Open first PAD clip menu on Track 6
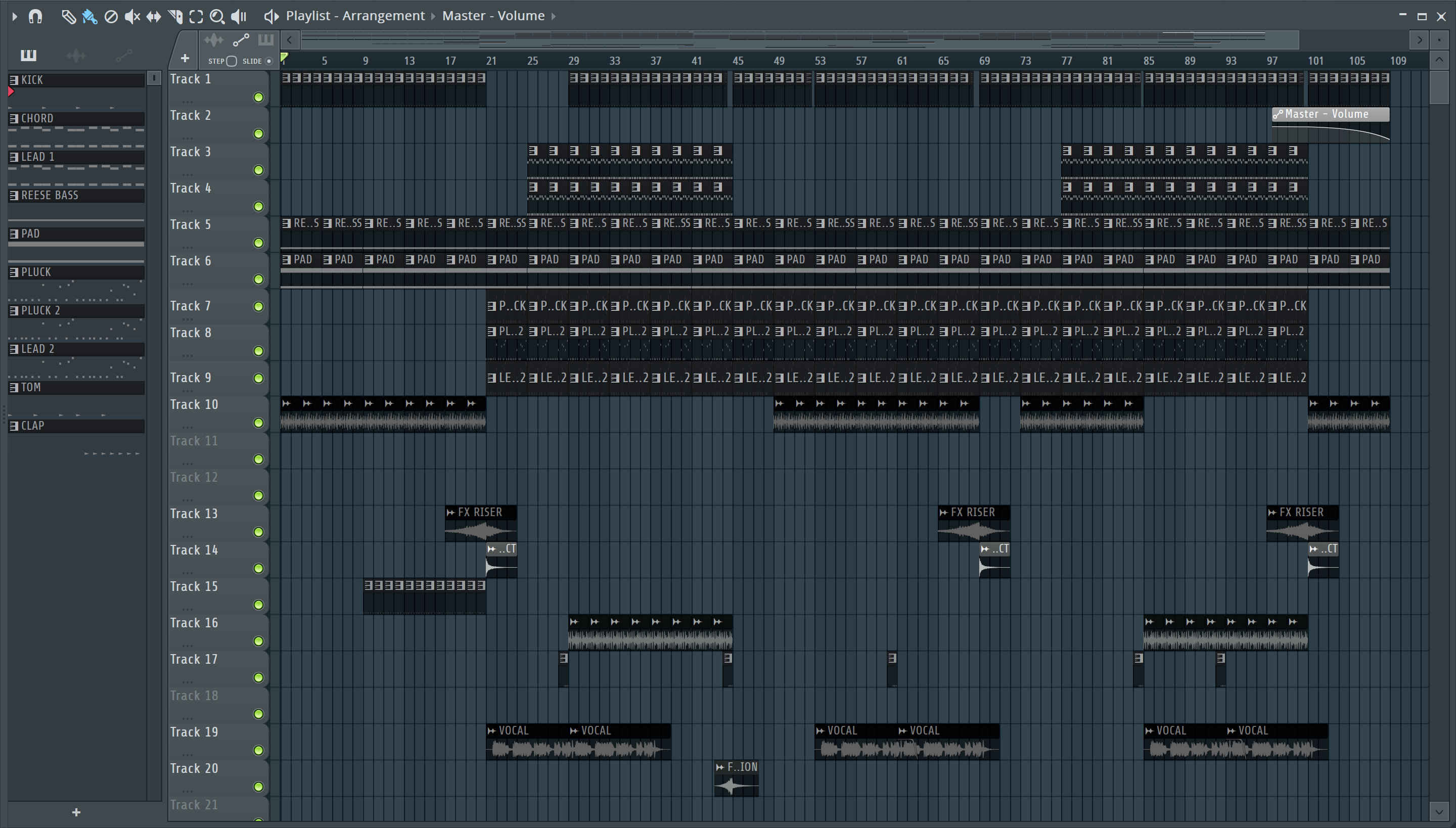The image size is (1456, 828). pyautogui.click(x=287, y=260)
